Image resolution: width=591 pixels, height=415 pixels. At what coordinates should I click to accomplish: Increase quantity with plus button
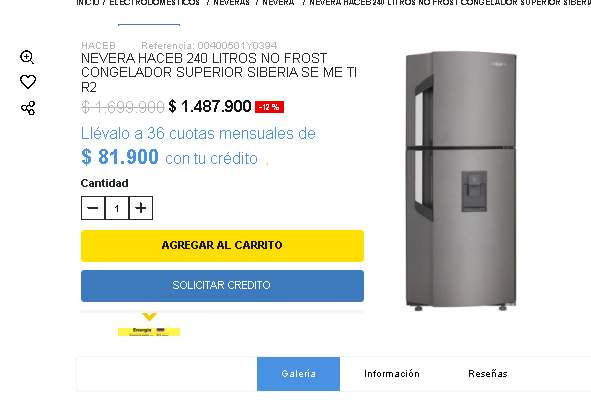(x=141, y=208)
